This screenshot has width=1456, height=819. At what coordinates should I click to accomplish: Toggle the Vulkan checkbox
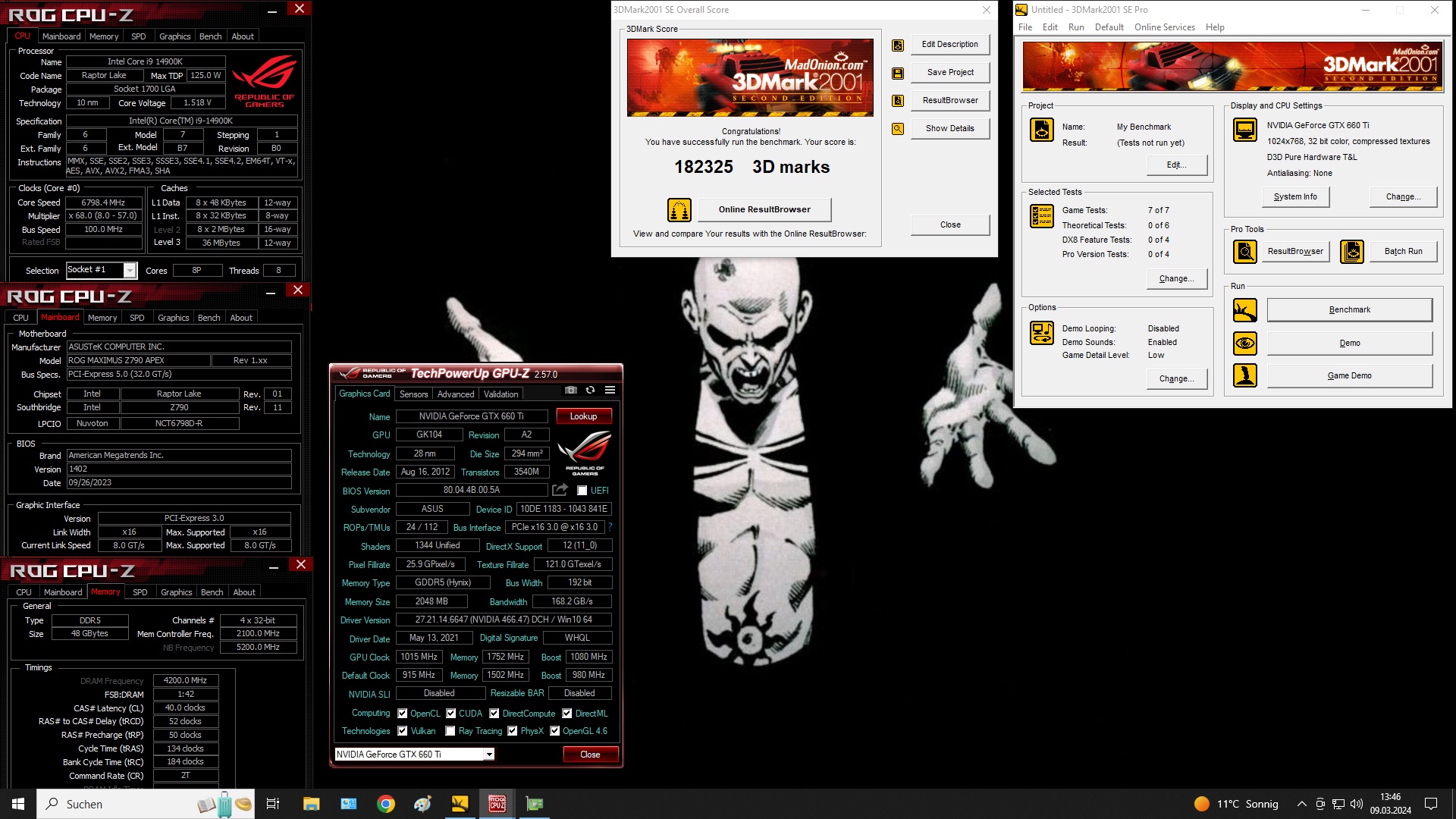click(x=403, y=731)
